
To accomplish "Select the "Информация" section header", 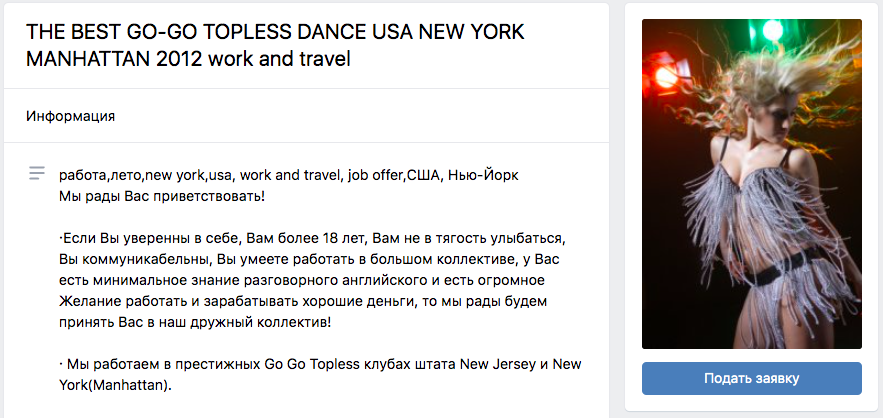I will point(70,116).
